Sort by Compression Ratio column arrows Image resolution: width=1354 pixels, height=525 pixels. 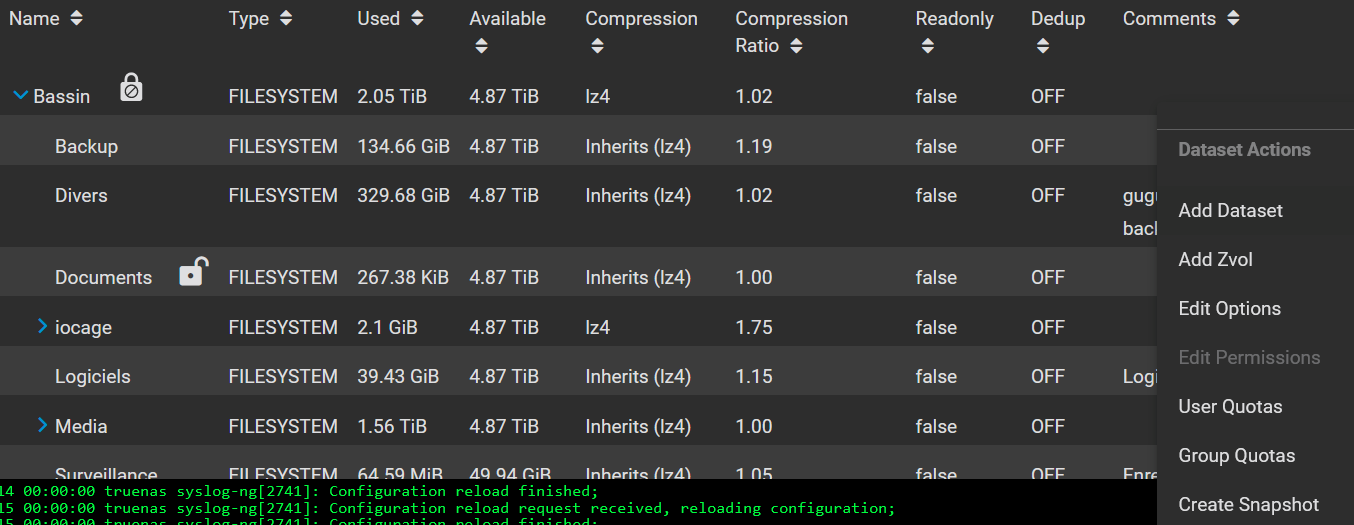pos(796,46)
